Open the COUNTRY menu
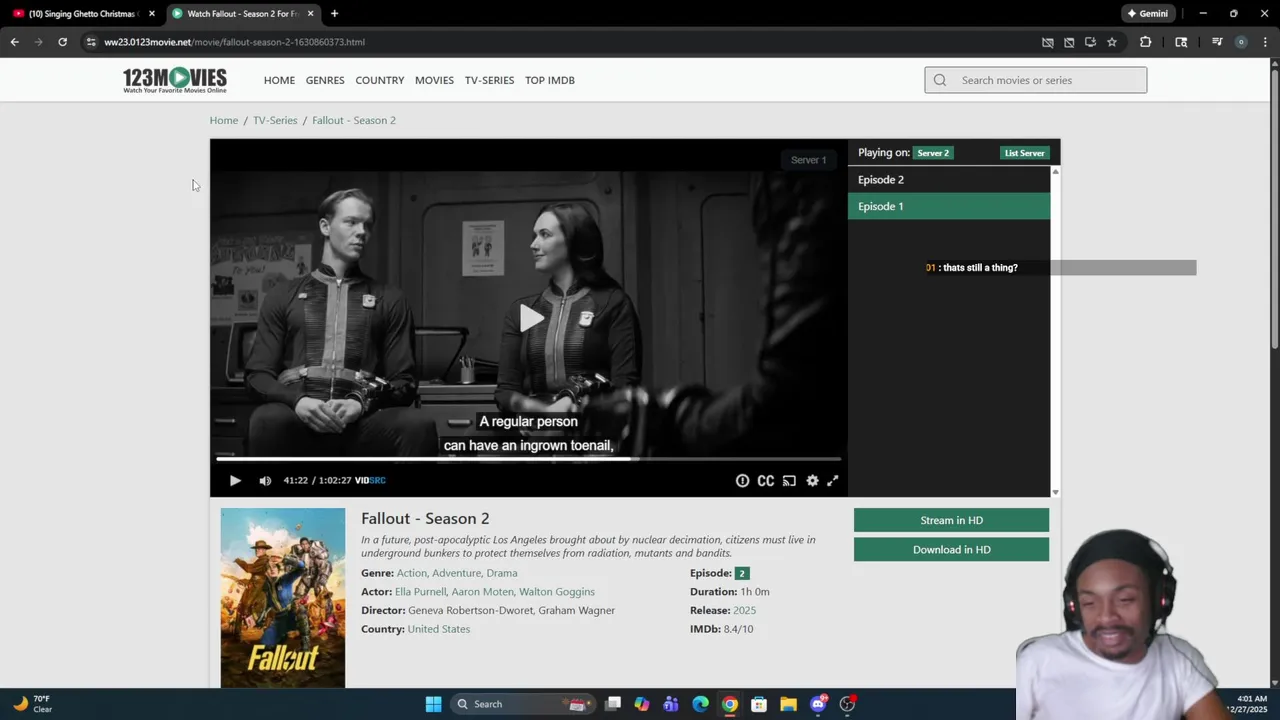This screenshot has height=720, width=1280. (380, 80)
